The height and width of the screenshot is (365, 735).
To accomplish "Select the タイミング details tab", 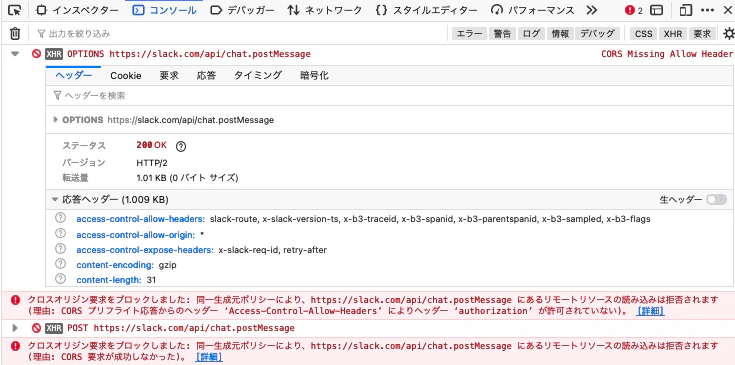I will click(258, 75).
